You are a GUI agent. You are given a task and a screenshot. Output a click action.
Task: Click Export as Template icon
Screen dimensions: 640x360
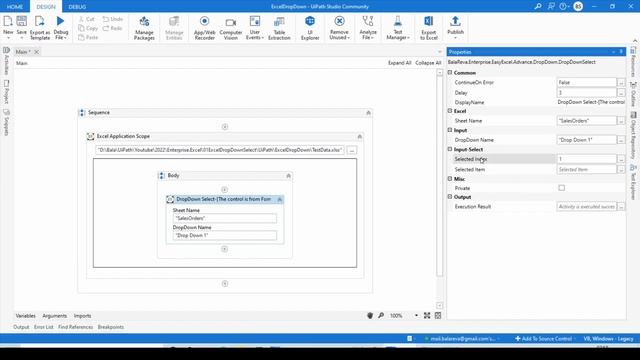pos(40,21)
